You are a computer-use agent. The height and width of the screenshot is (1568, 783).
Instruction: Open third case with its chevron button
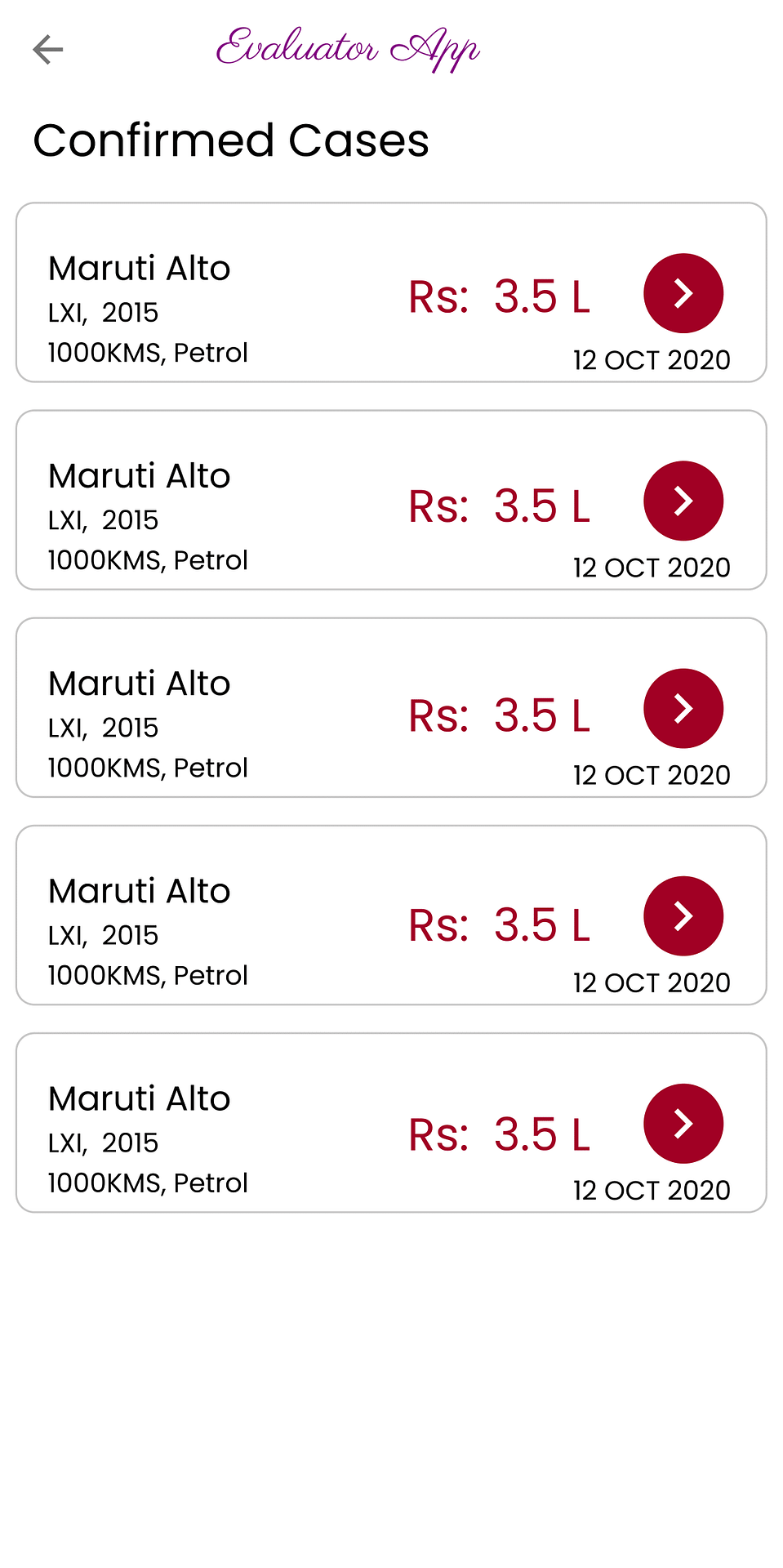[x=683, y=708]
